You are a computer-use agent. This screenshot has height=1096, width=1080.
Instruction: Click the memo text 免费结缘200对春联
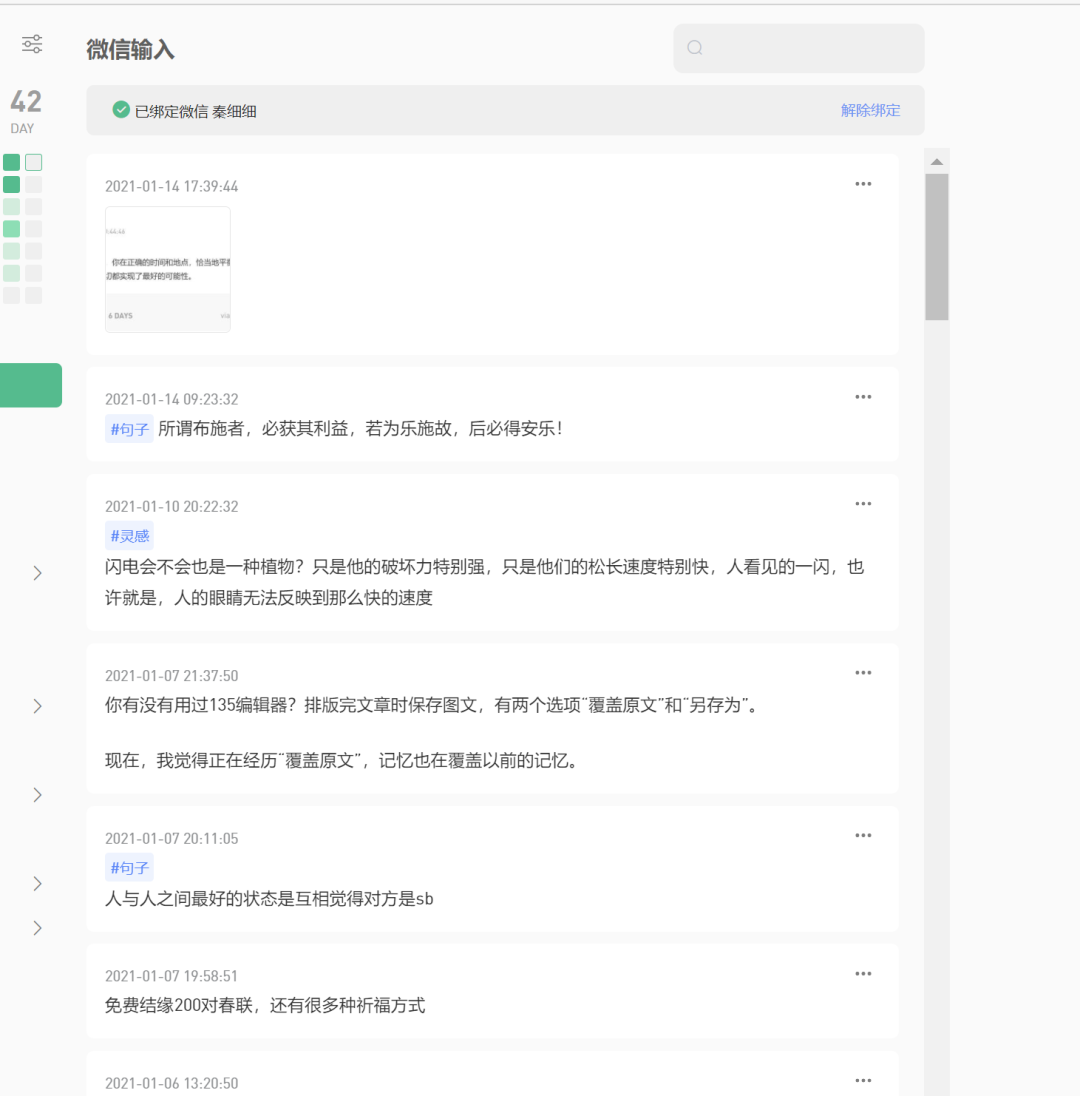coord(265,1006)
